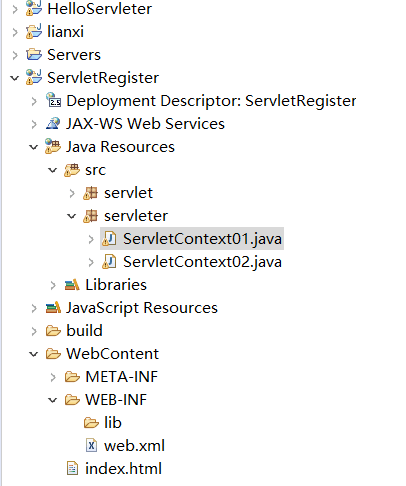Expand the build folder arrow
The image size is (406, 486).
pyautogui.click(x=34, y=331)
